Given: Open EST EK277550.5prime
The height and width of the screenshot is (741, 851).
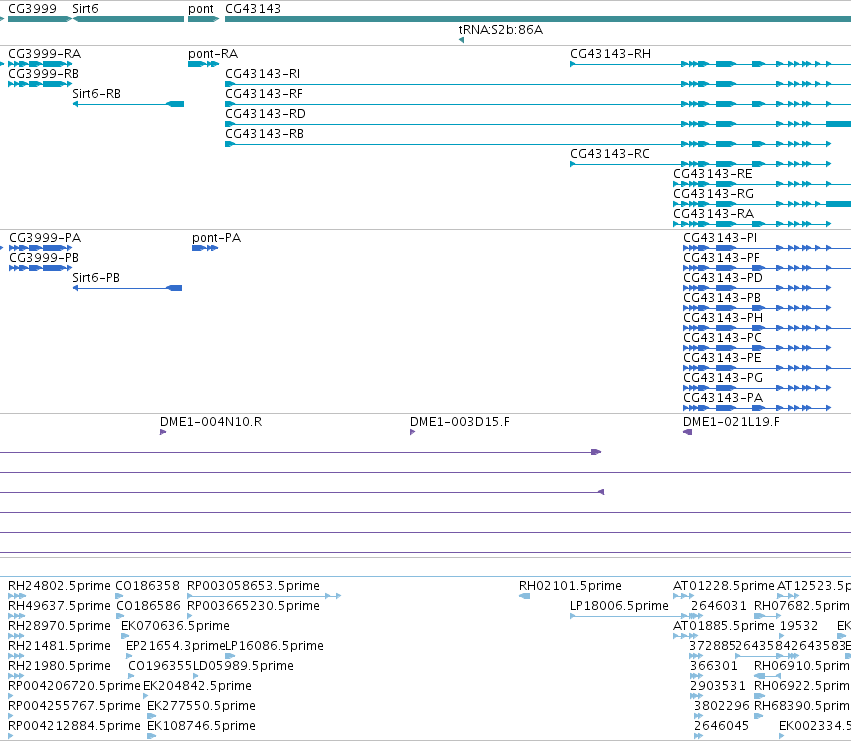Looking at the screenshot, I should 201,707.
